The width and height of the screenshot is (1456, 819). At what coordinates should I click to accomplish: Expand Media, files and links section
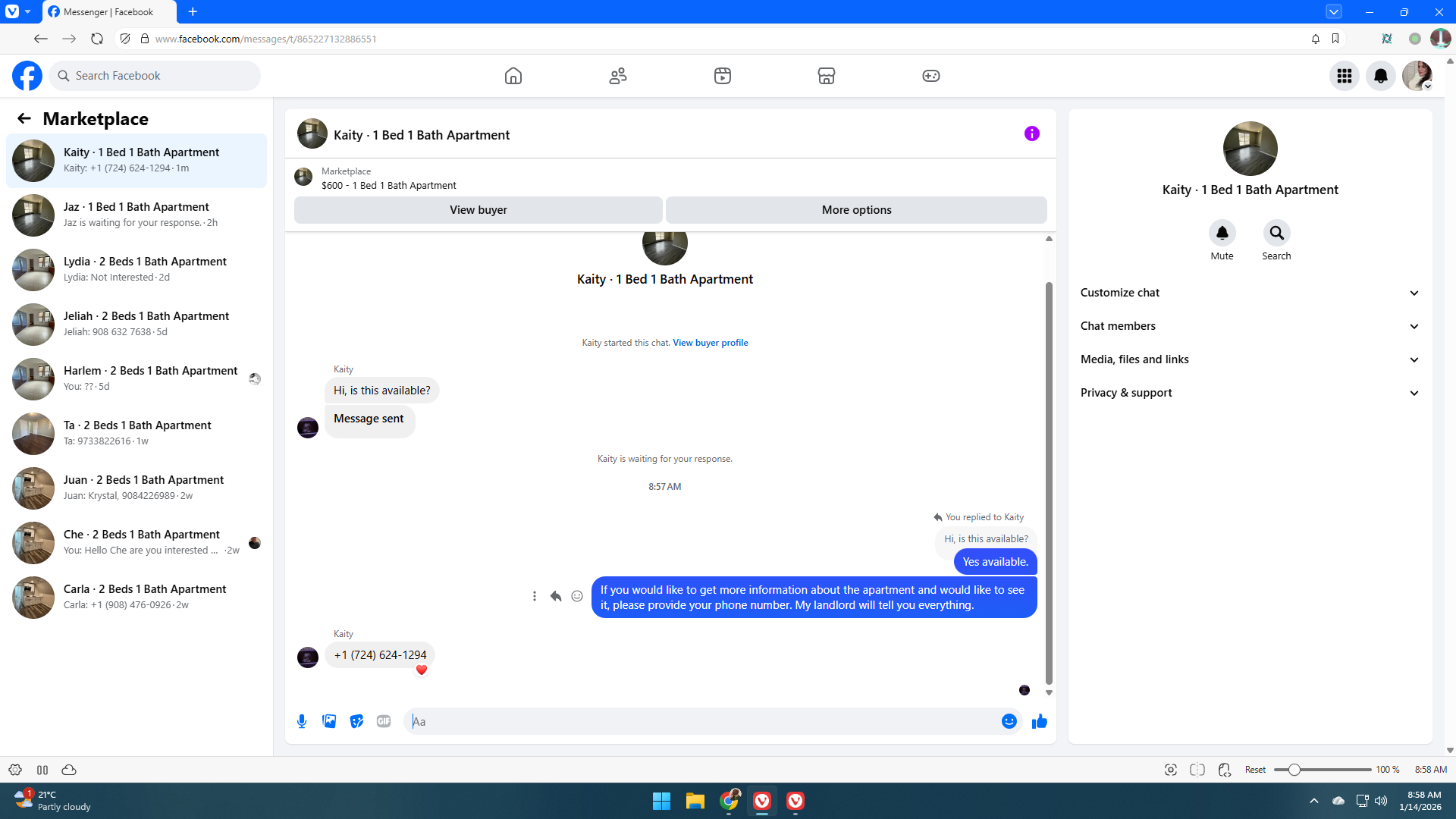1249,359
